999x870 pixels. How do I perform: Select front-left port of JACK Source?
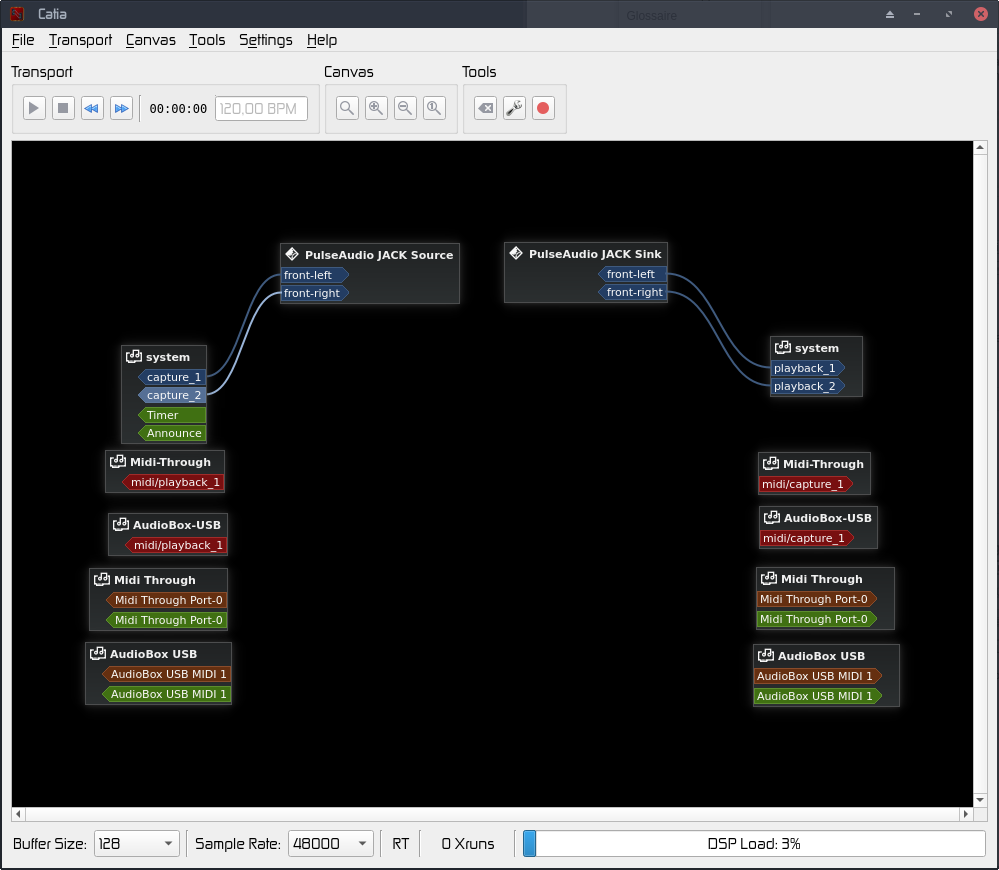315,275
